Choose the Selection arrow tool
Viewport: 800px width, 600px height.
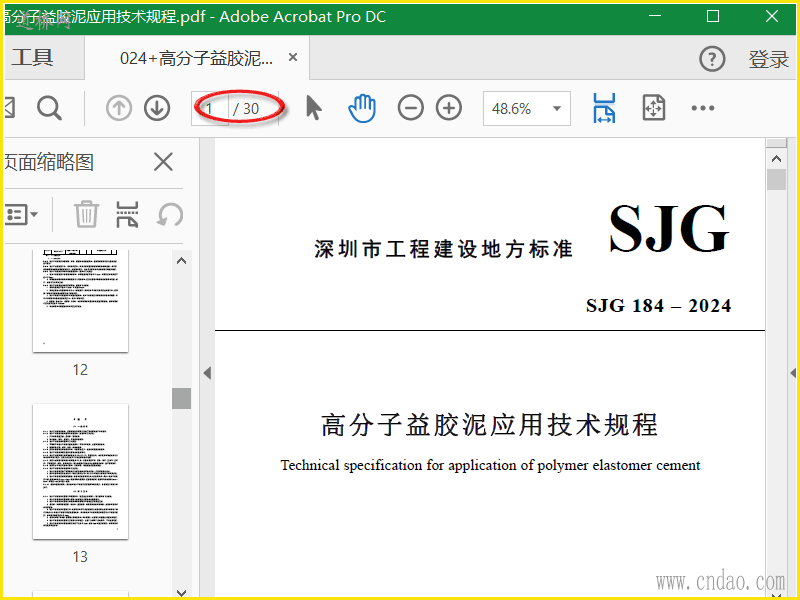click(314, 108)
